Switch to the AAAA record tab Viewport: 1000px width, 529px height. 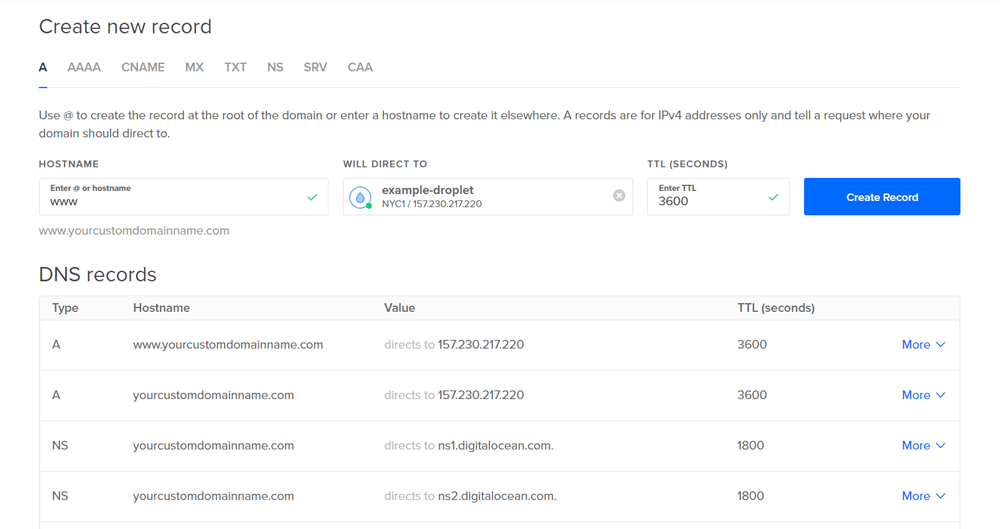(84, 68)
